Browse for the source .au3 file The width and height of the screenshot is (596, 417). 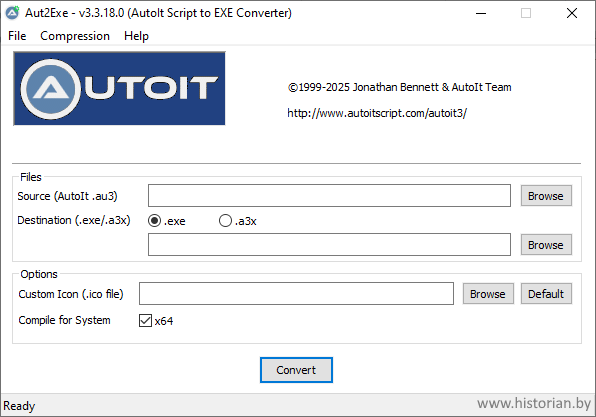coord(546,196)
